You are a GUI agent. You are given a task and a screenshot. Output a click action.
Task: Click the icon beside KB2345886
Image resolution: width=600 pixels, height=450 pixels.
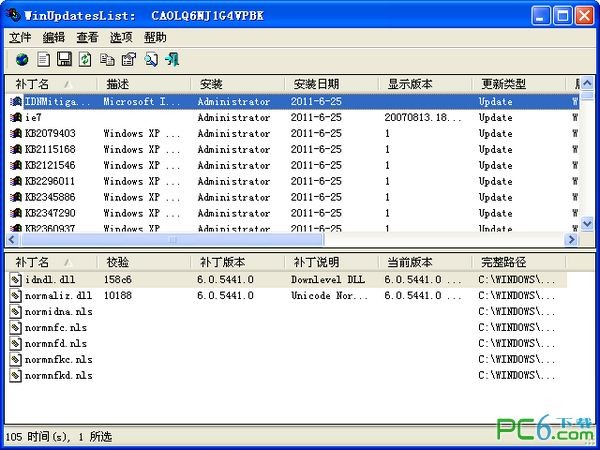pos(16,197)
